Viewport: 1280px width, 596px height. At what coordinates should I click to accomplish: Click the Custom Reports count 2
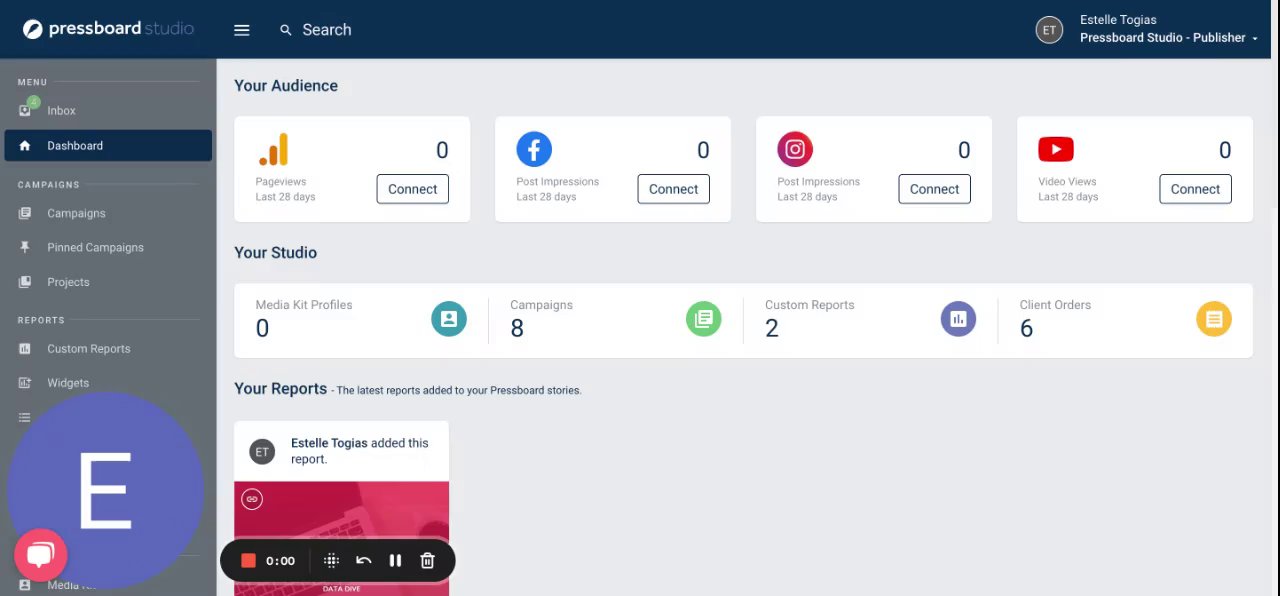772,329
